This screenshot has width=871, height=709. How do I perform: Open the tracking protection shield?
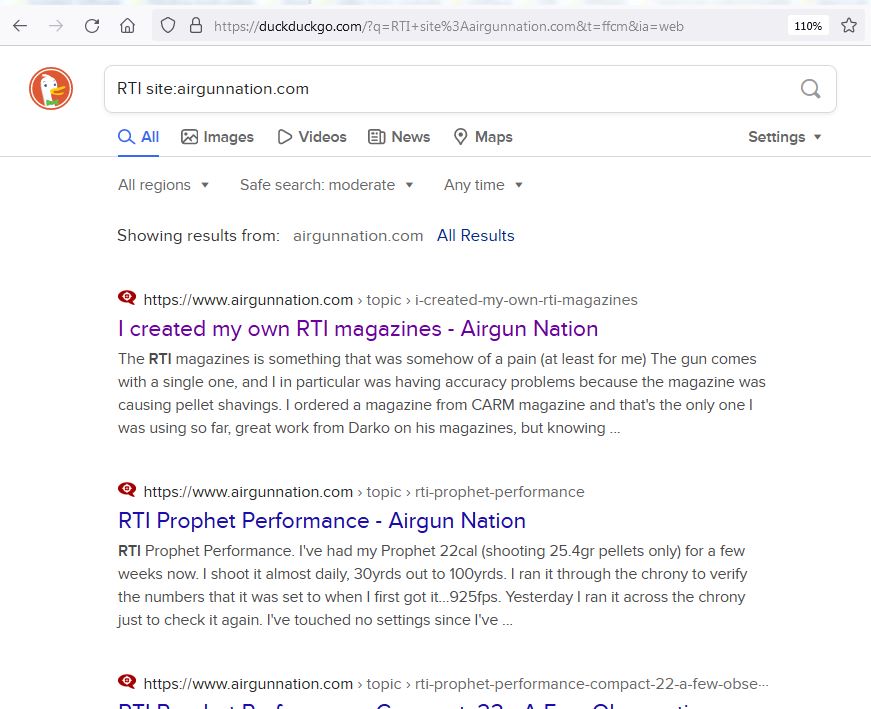(x=168, y=26)
